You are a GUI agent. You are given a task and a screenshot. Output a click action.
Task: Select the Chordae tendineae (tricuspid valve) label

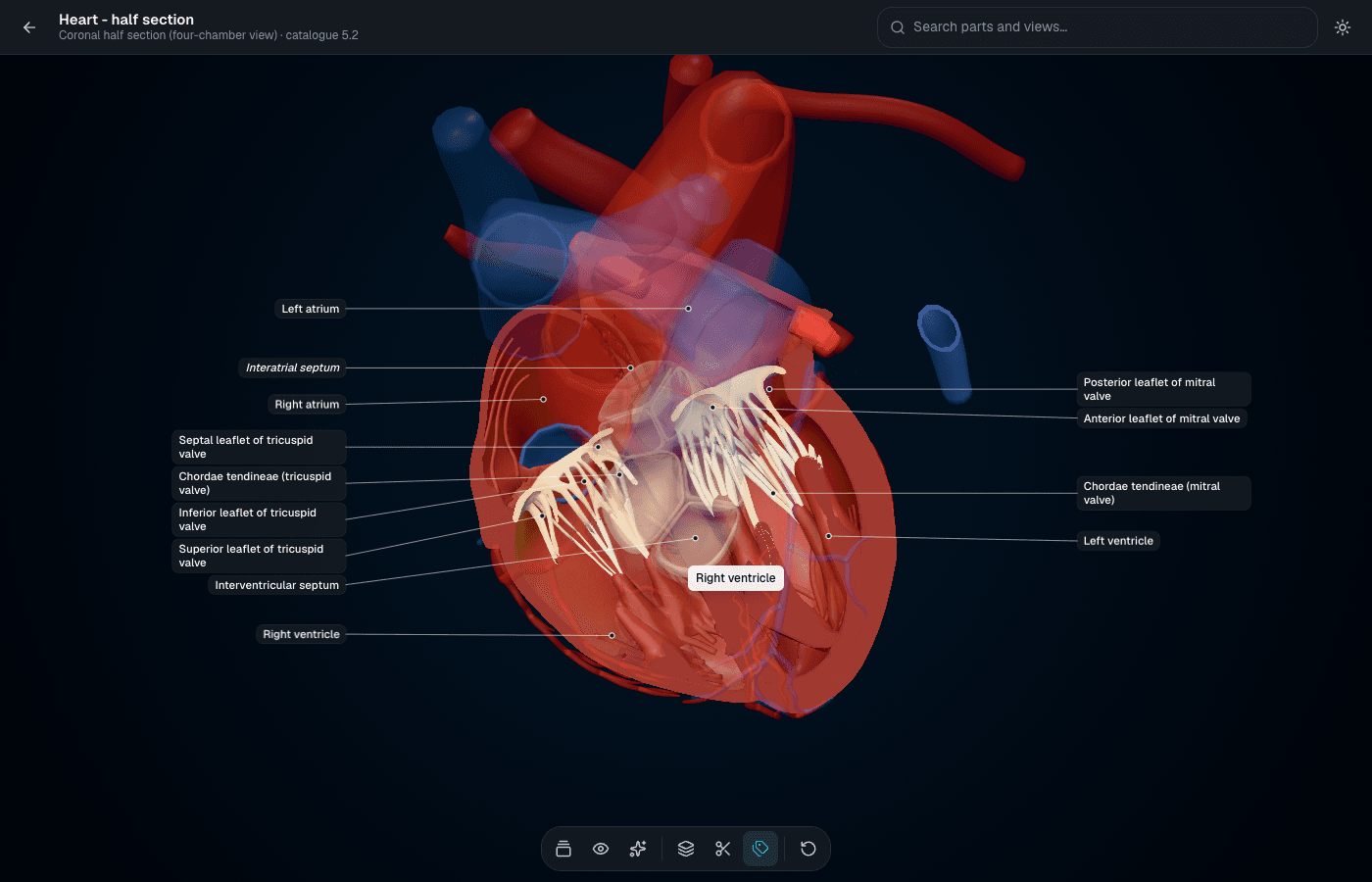point(259,483)
